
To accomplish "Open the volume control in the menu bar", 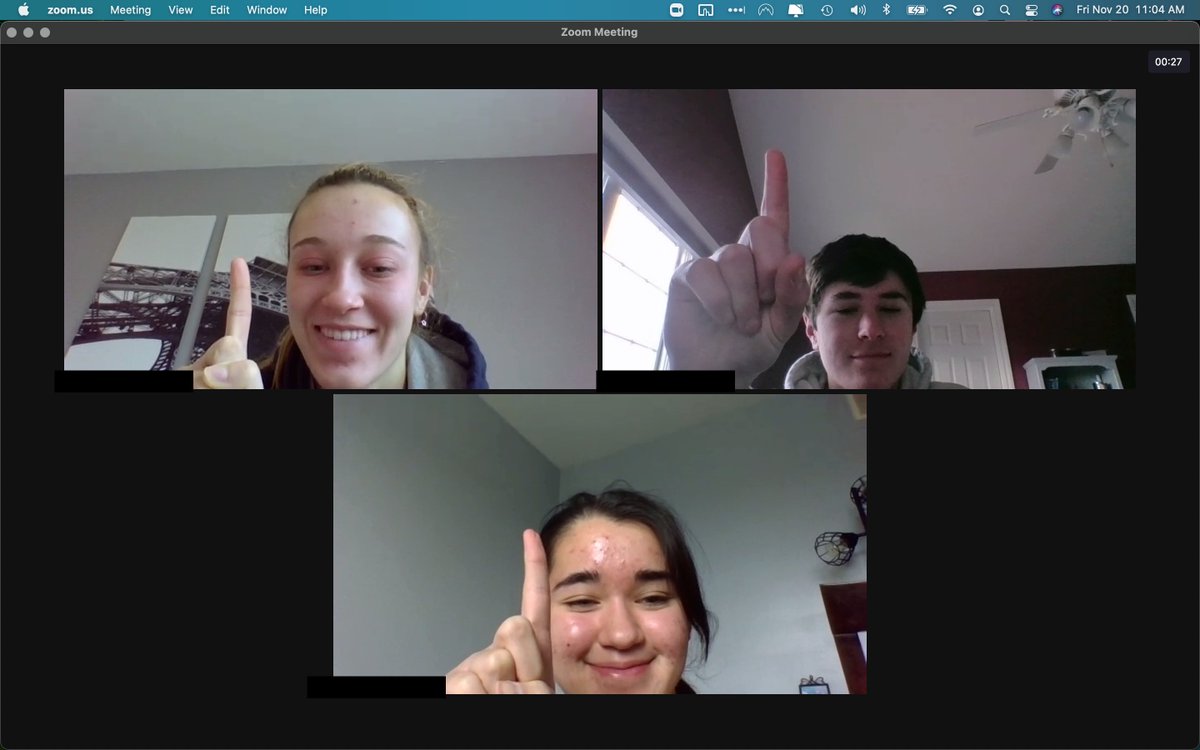I will pyautogui.click(x=858, y=10).
